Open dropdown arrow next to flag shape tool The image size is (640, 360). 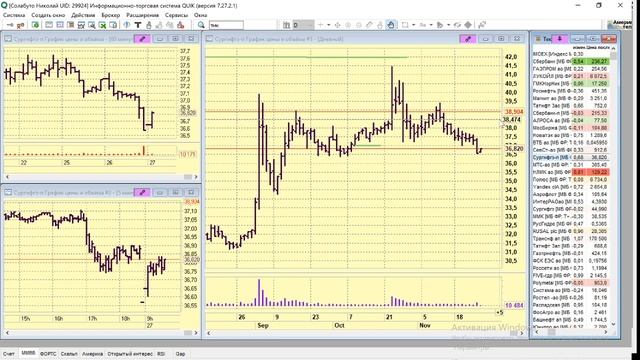tap(449, 25)
